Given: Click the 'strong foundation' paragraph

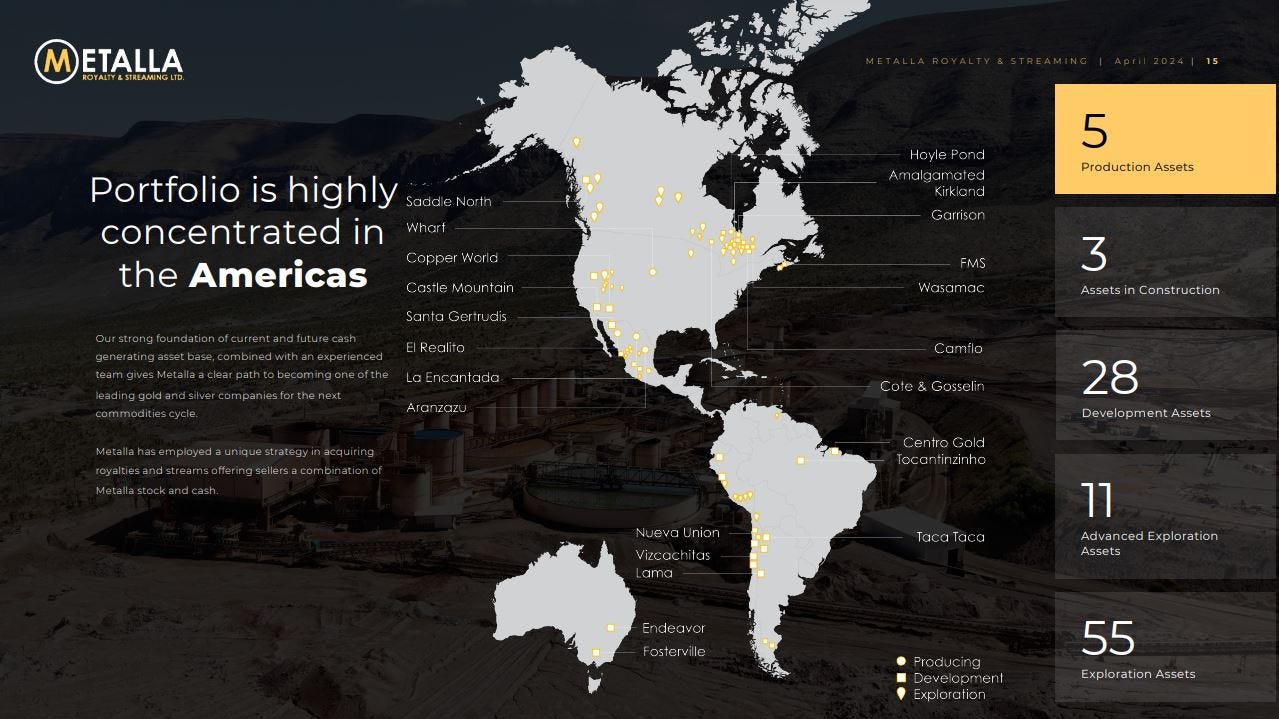Looking at the screenshot, I should 241,376.
